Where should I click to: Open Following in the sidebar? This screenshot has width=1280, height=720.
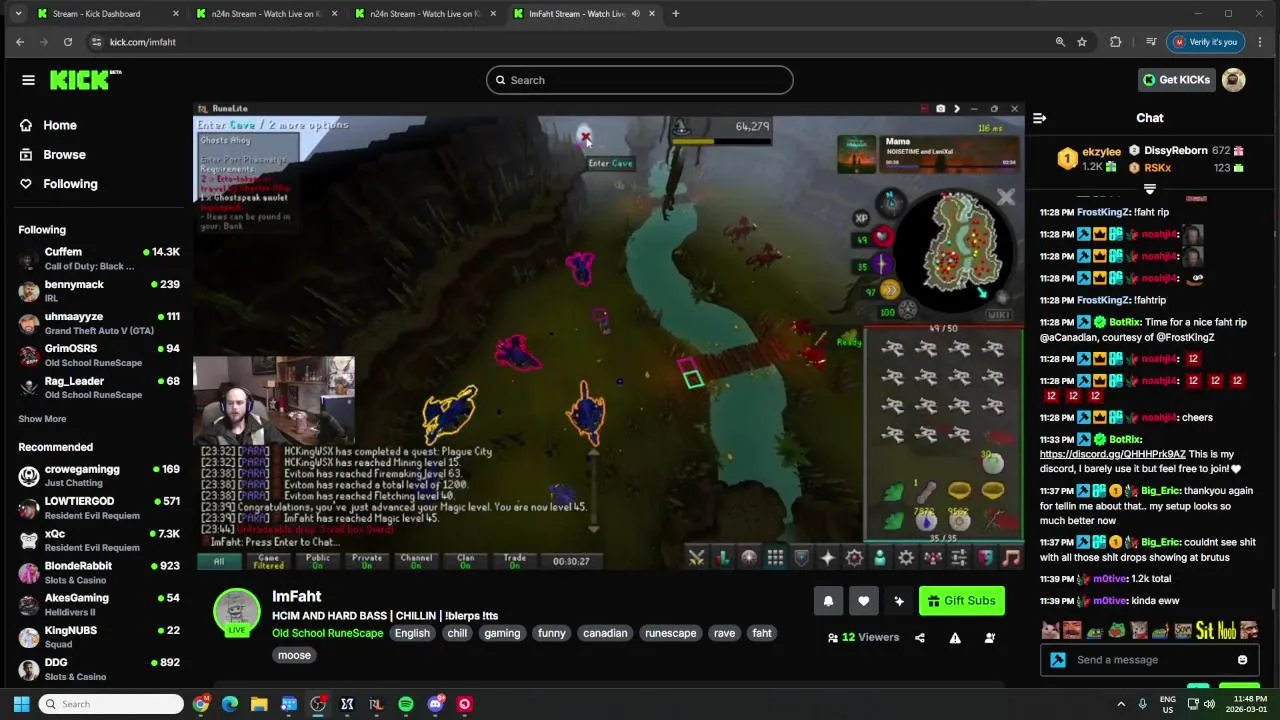point(70,184)
